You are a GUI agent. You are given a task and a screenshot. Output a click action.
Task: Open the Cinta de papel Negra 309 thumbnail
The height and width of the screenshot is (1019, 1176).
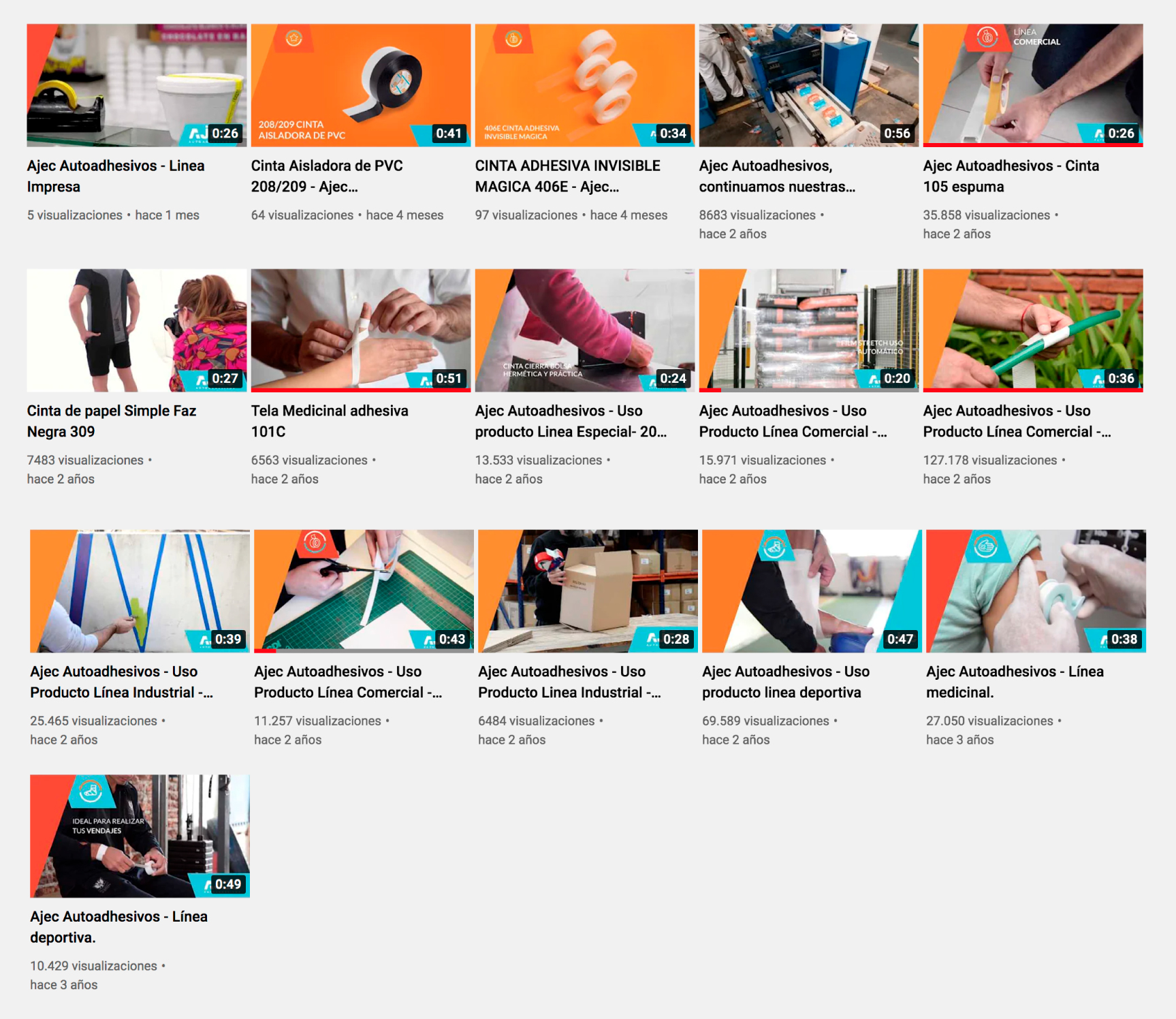pyautogui.click(x=137, y=330)
